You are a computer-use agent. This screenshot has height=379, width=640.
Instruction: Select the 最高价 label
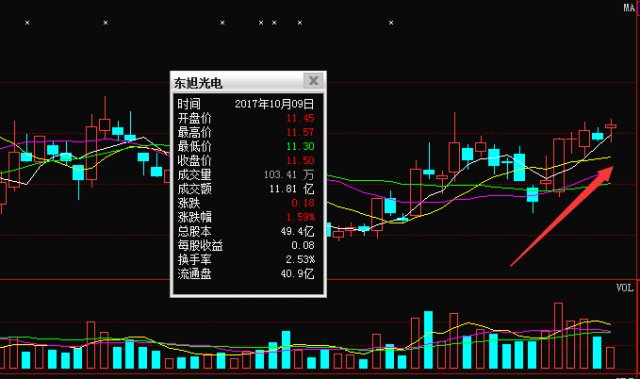pos(194,132)
